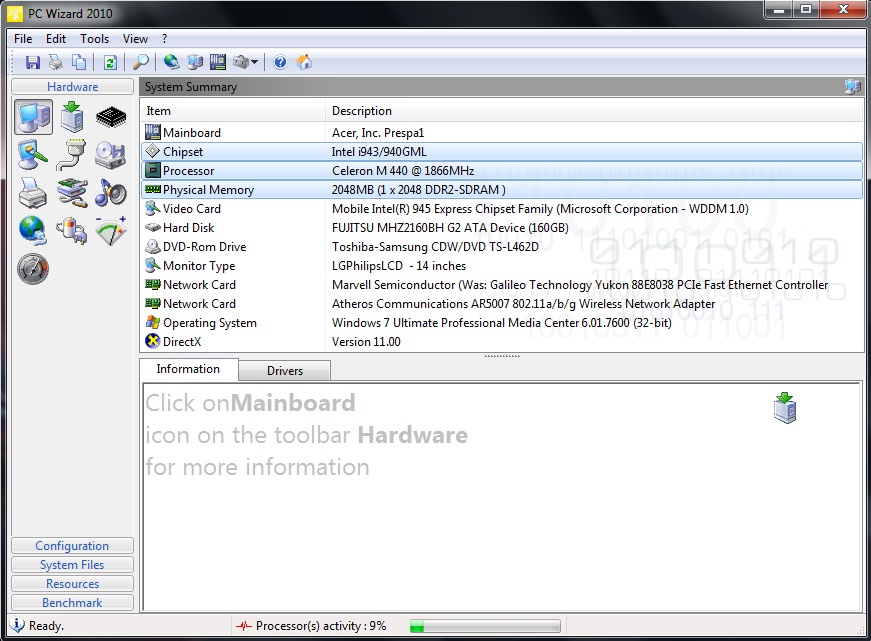871x641 pixels.
Task: Select the Video Card row
Action: point(502,209)
